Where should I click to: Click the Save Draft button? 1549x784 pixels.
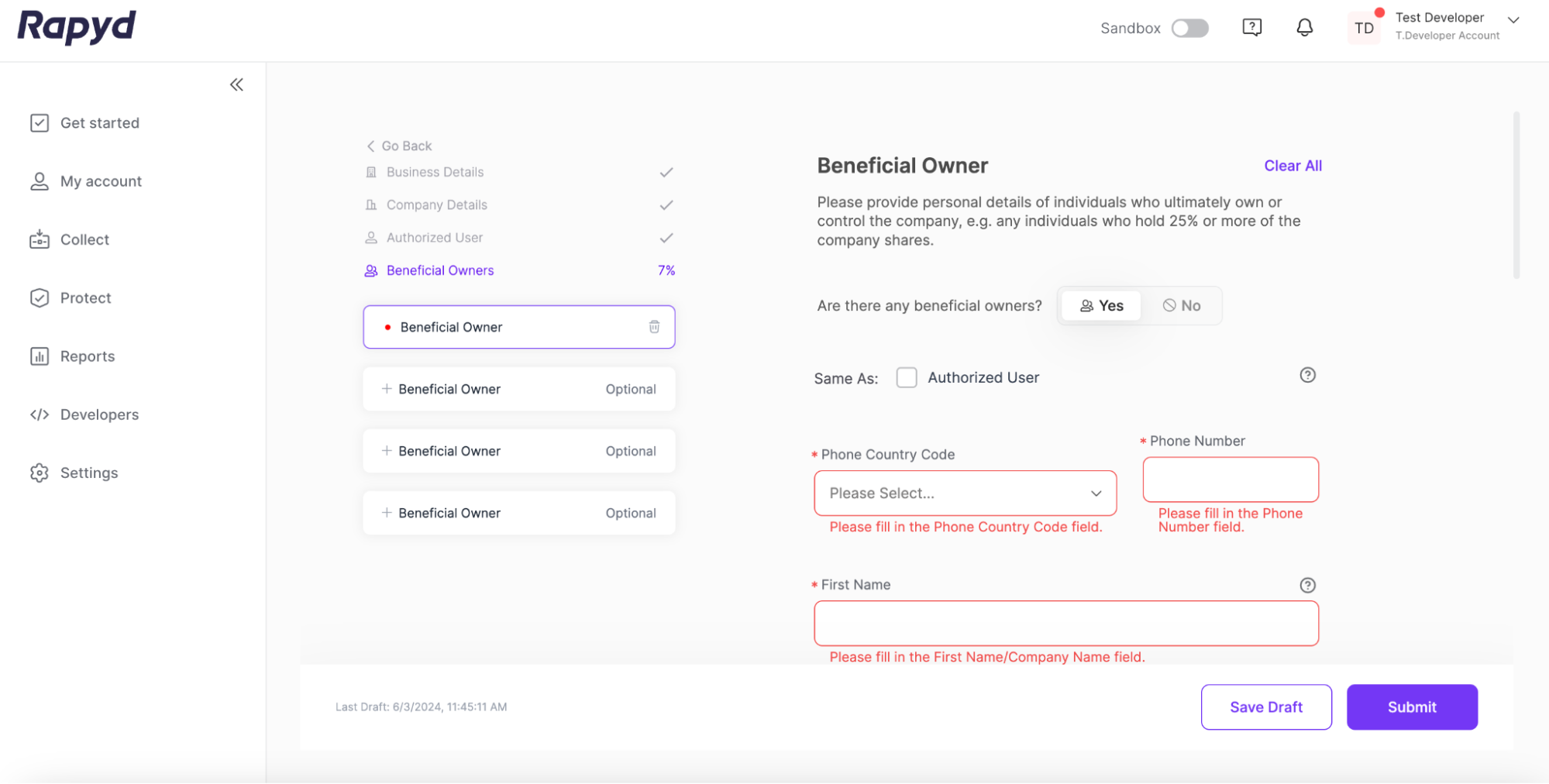[1265, 707]
